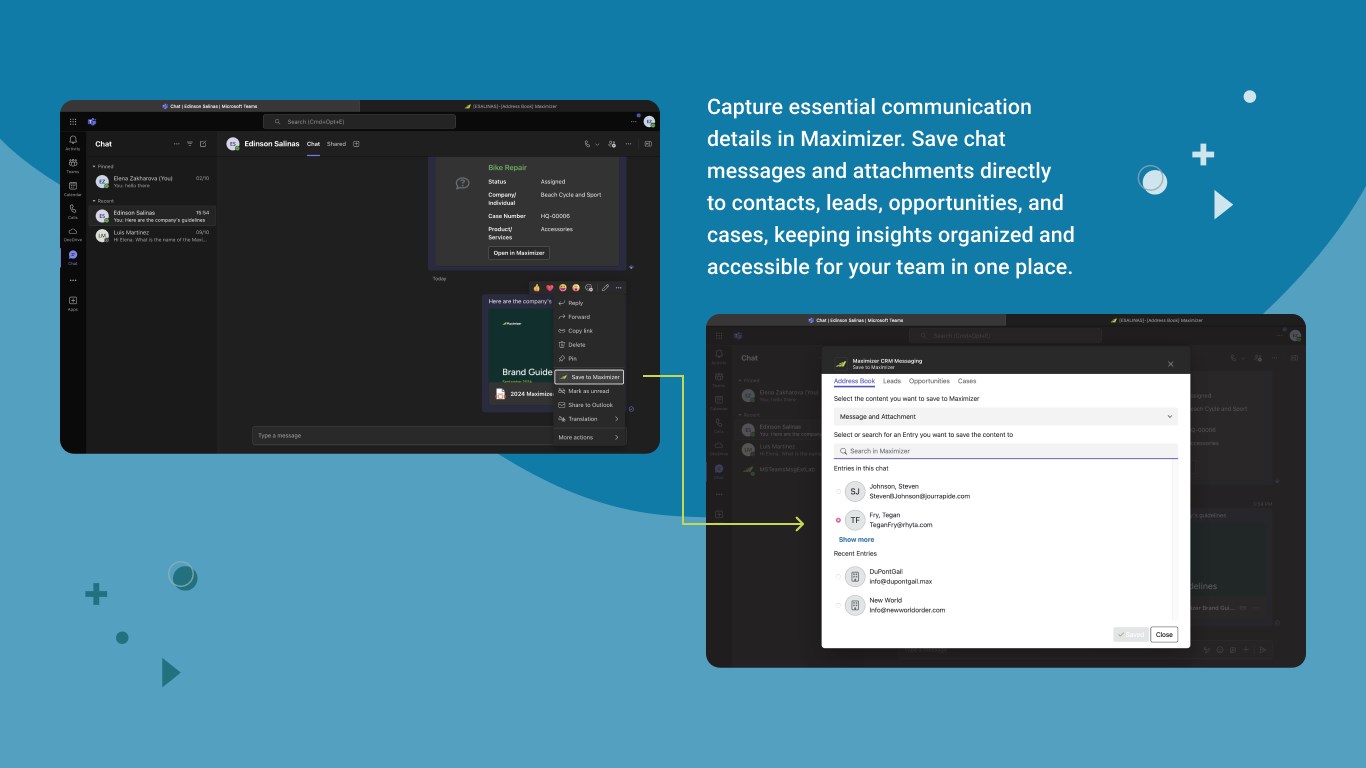Screen dimensions: 1366x768
Task: Click the question mark case icon in Bike Repair card
Action: point(462,183)
